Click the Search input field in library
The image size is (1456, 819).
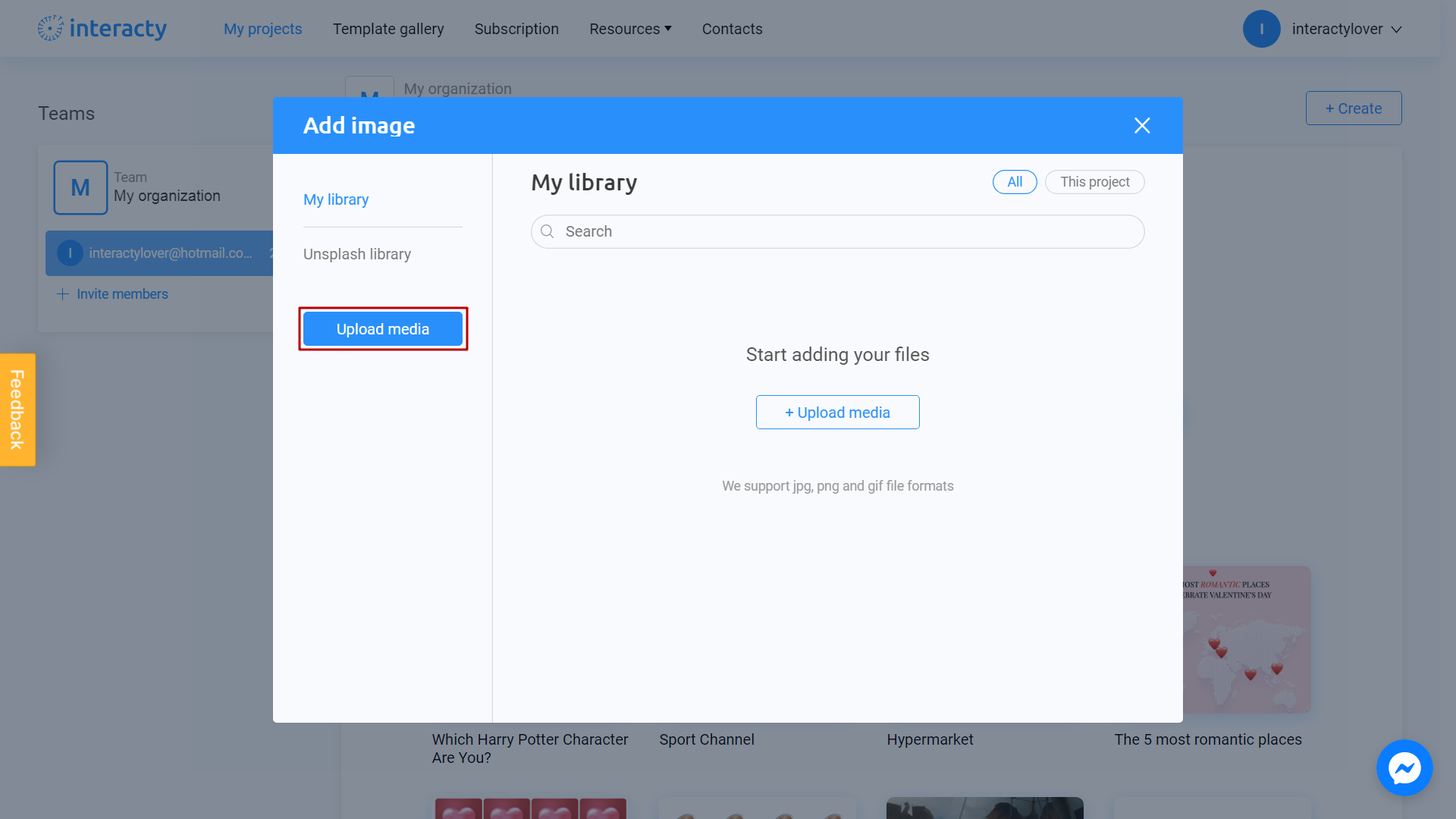[837, 231]
